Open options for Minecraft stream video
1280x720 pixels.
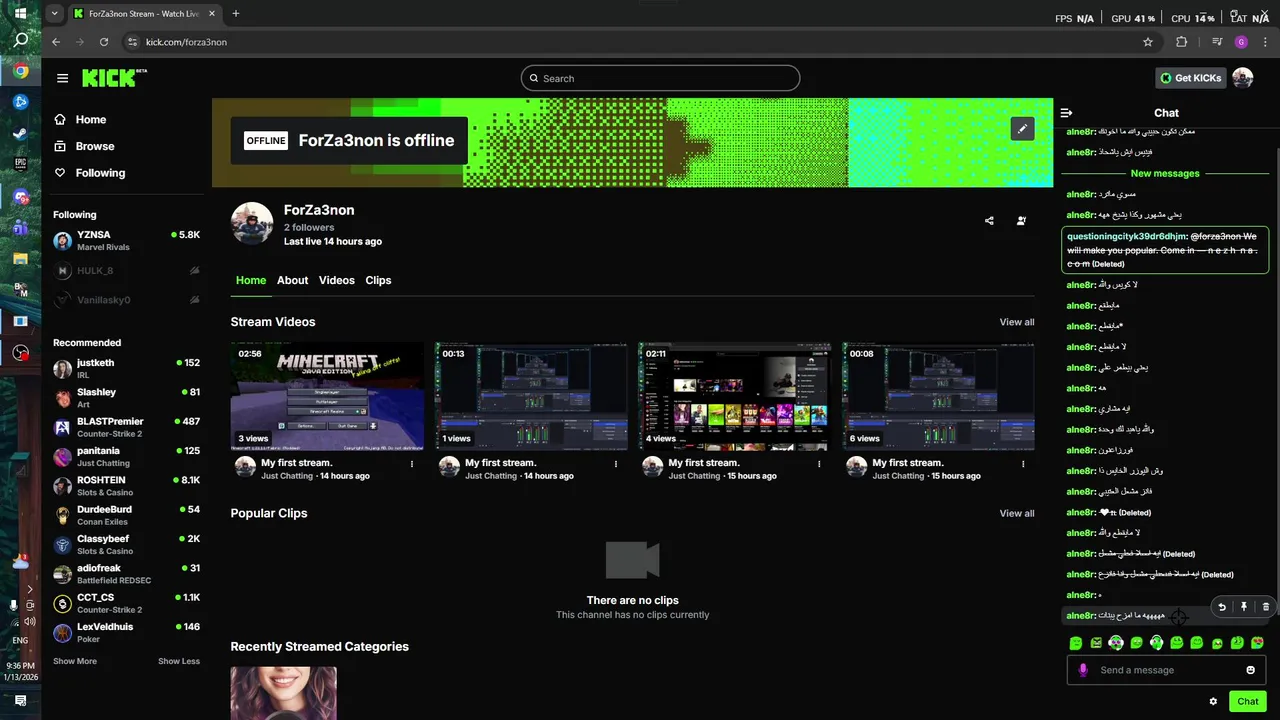point(412,464)
